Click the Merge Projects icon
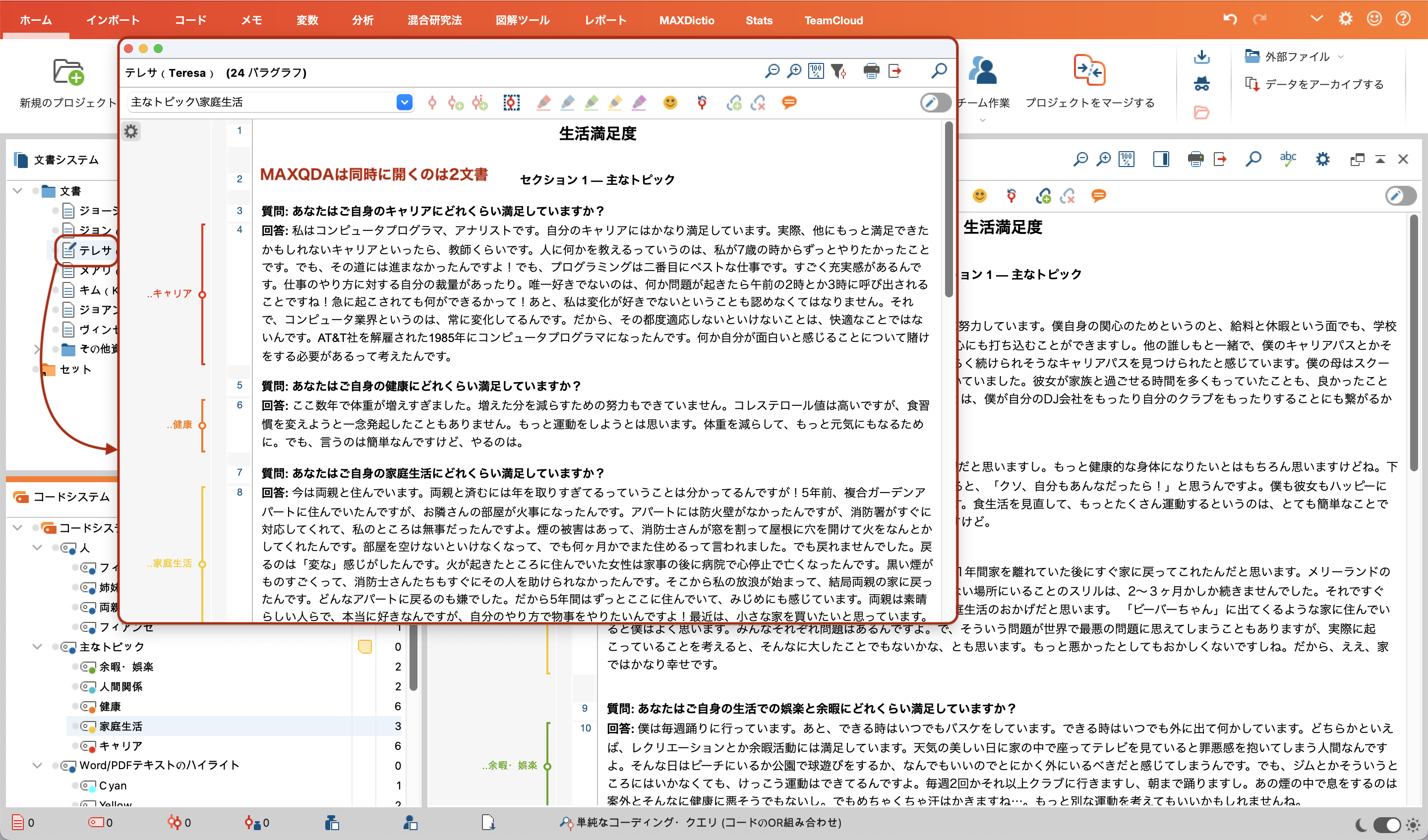 coord(1089,70)
